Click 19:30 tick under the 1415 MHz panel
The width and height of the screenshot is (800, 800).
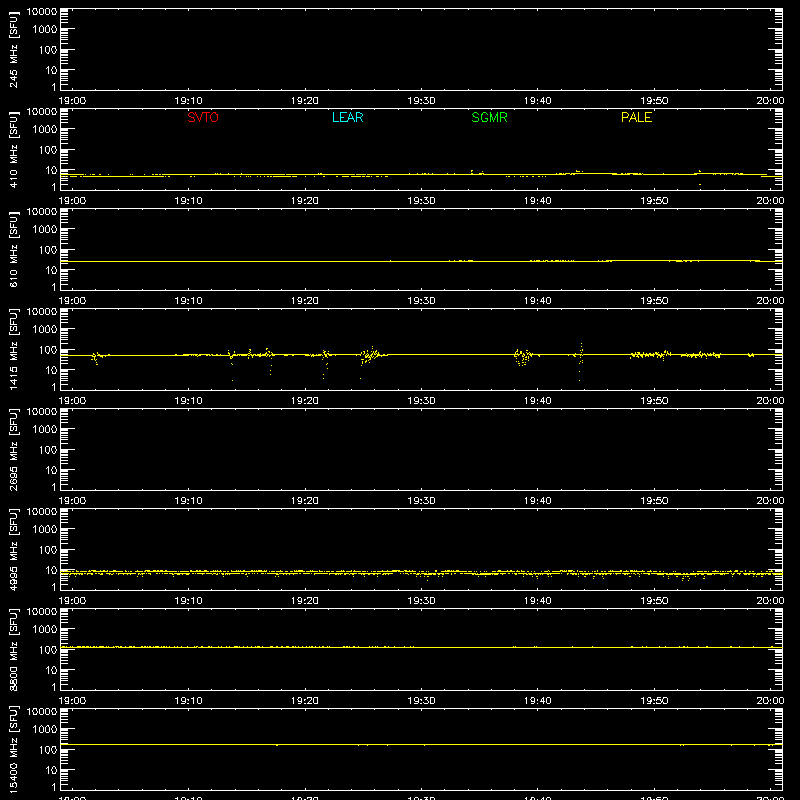421,401
